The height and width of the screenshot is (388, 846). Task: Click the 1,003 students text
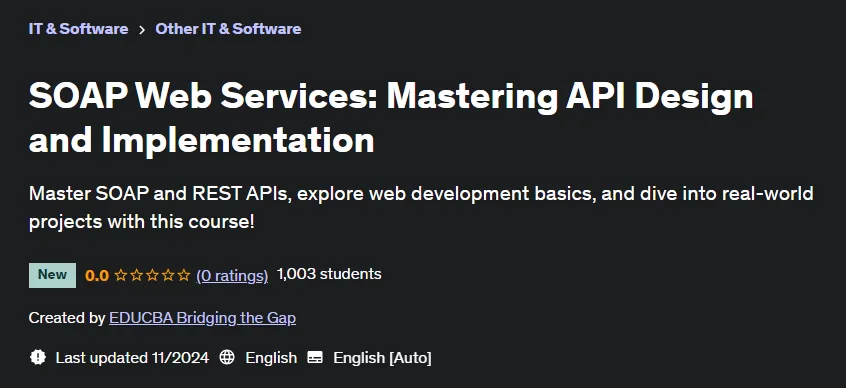tap(329, 274)
